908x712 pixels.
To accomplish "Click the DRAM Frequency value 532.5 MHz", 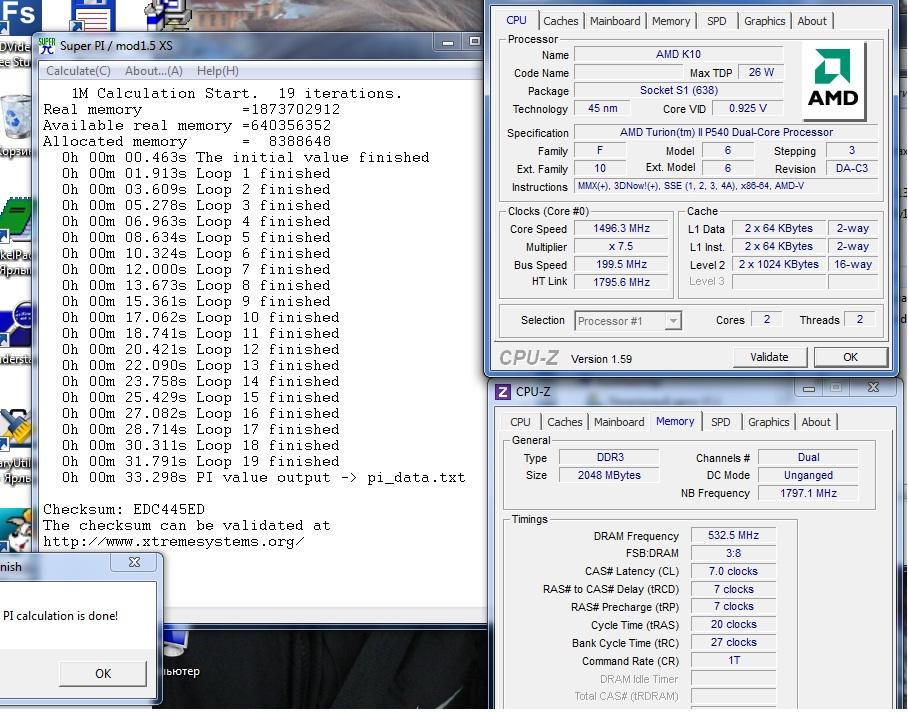I will pyautogui.click(x=733, y=535).
